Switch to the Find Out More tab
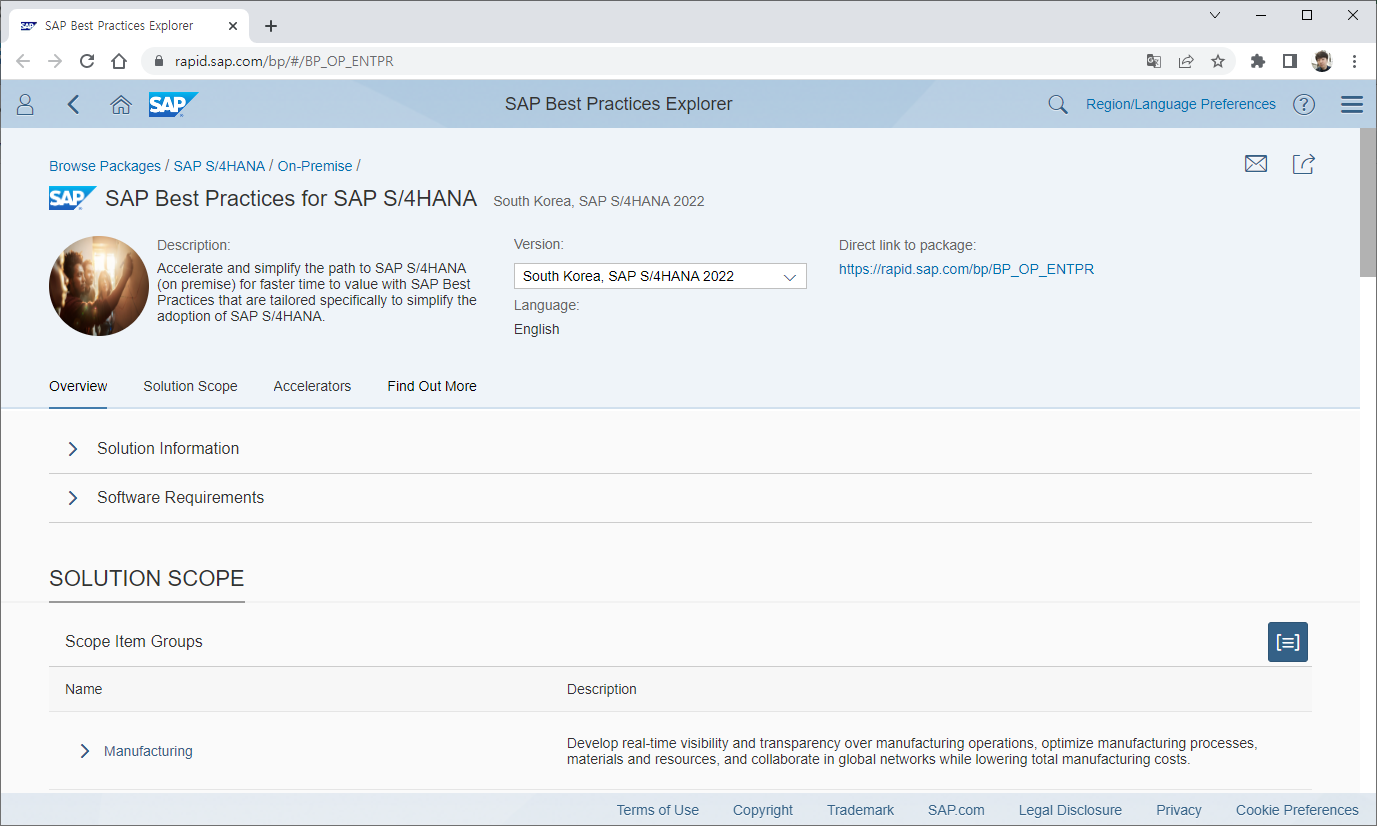The image size is (1377, 826). (x=431, y=386)
